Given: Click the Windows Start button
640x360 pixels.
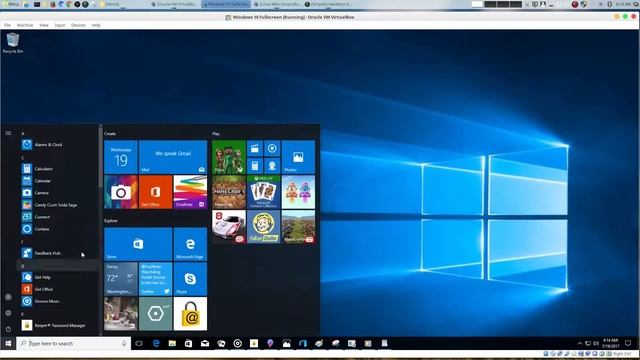Looking at the screenshot, I should (x=8, y=343).
